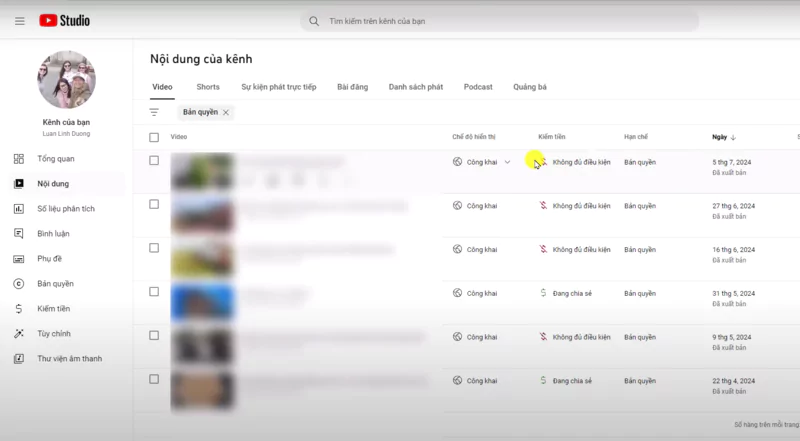Open the Danh sách phát tab
The width and height of the screenshot is (800, 441).
coord(416,87)
